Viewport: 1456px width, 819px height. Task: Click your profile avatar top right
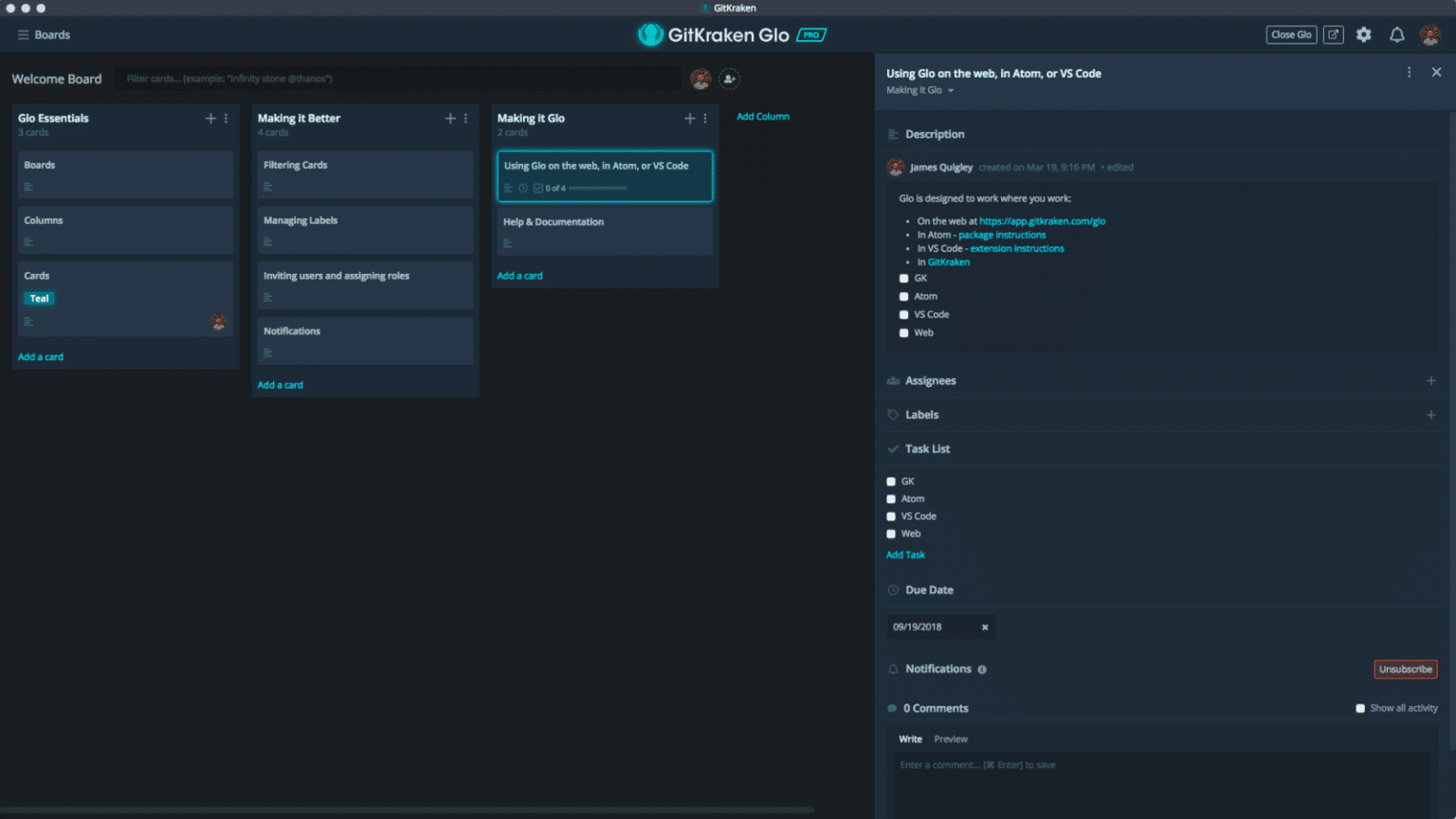[1429, 34]
